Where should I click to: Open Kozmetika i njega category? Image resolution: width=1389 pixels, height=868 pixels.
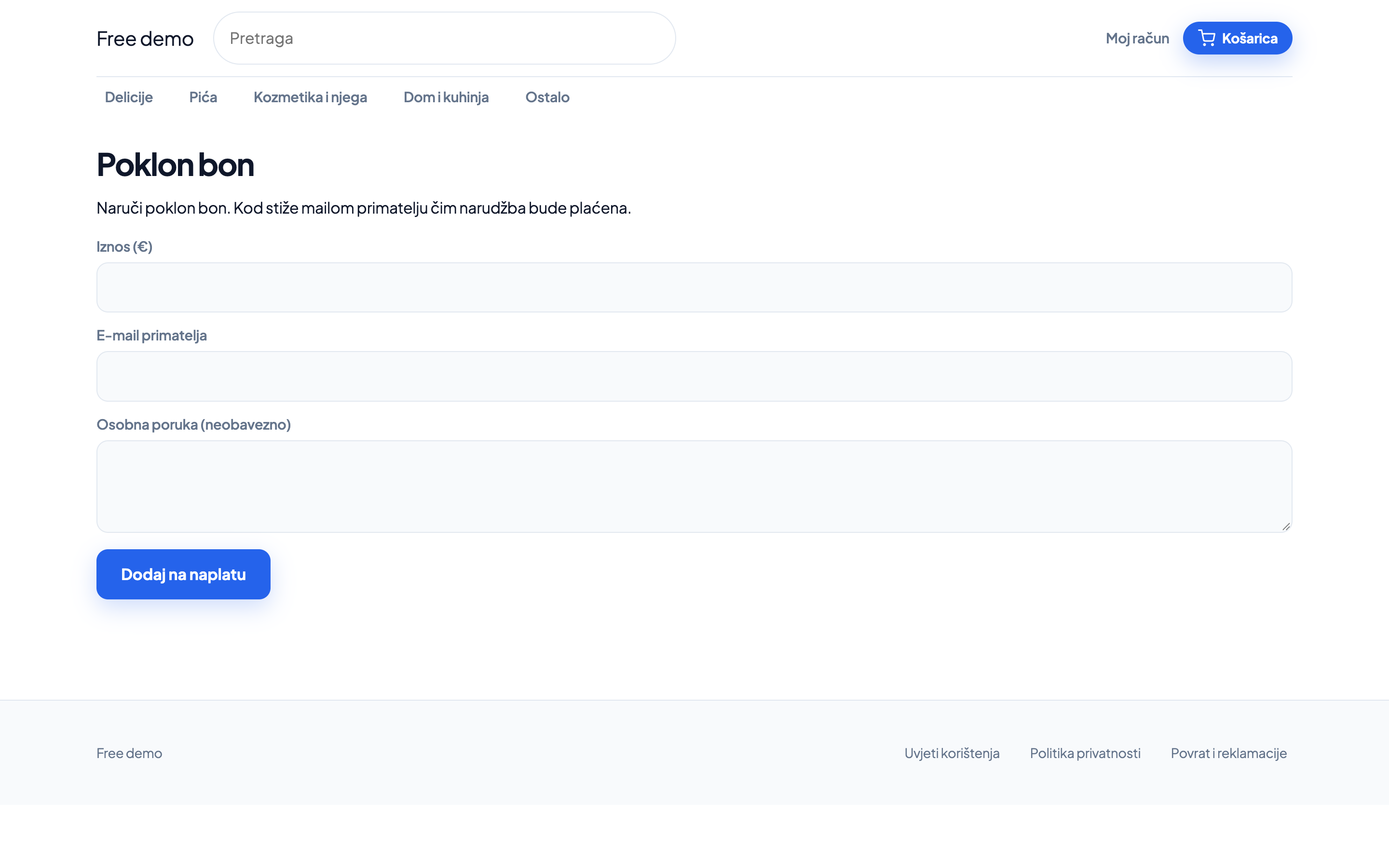click(x=310, y=97)
